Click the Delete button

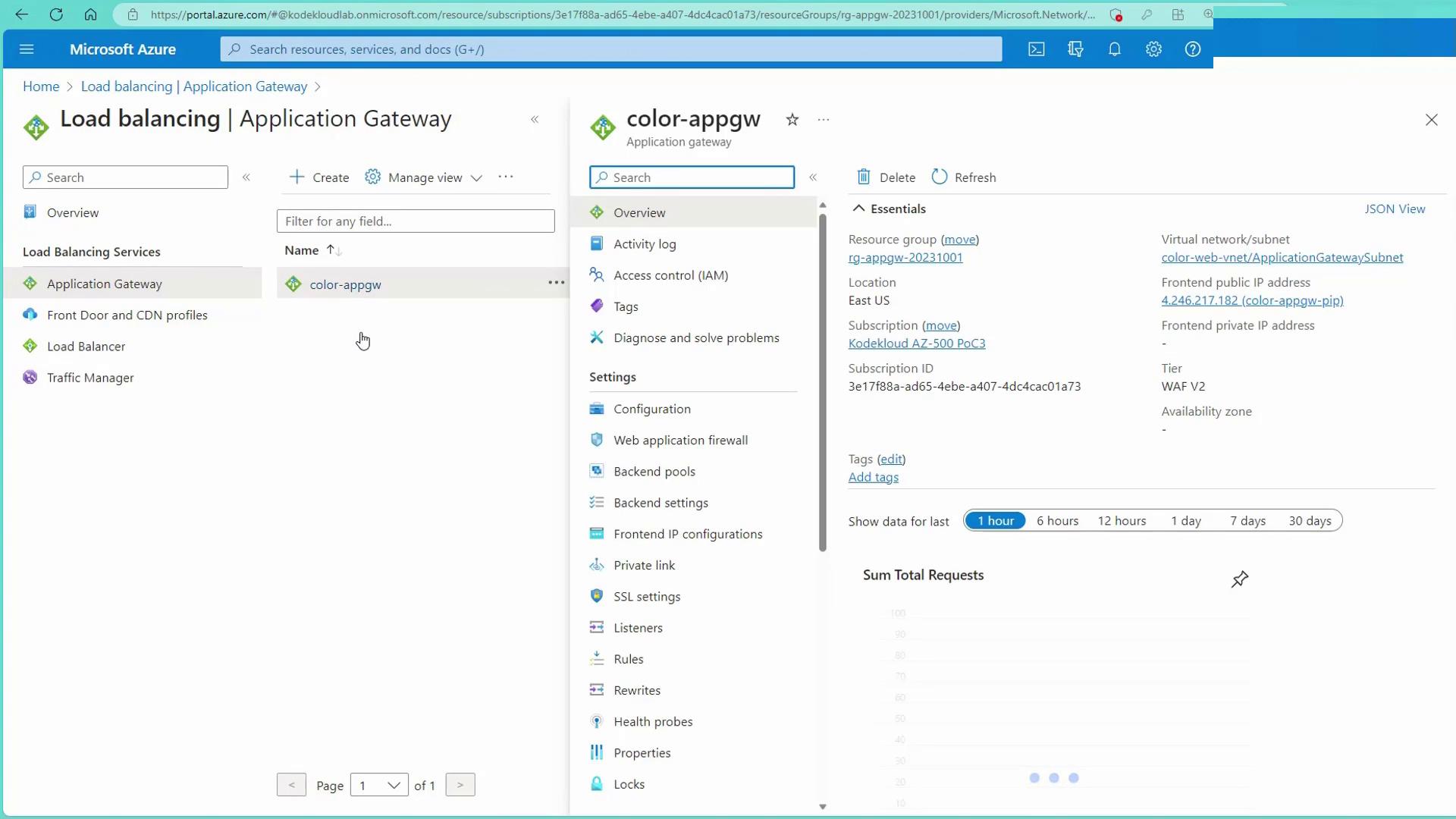[886, 177]
